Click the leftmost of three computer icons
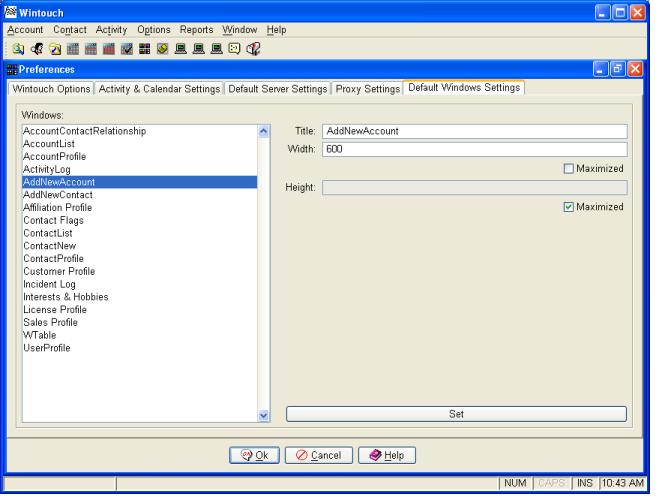The height and width of the screenshot is (504, 662). [181, 49]
